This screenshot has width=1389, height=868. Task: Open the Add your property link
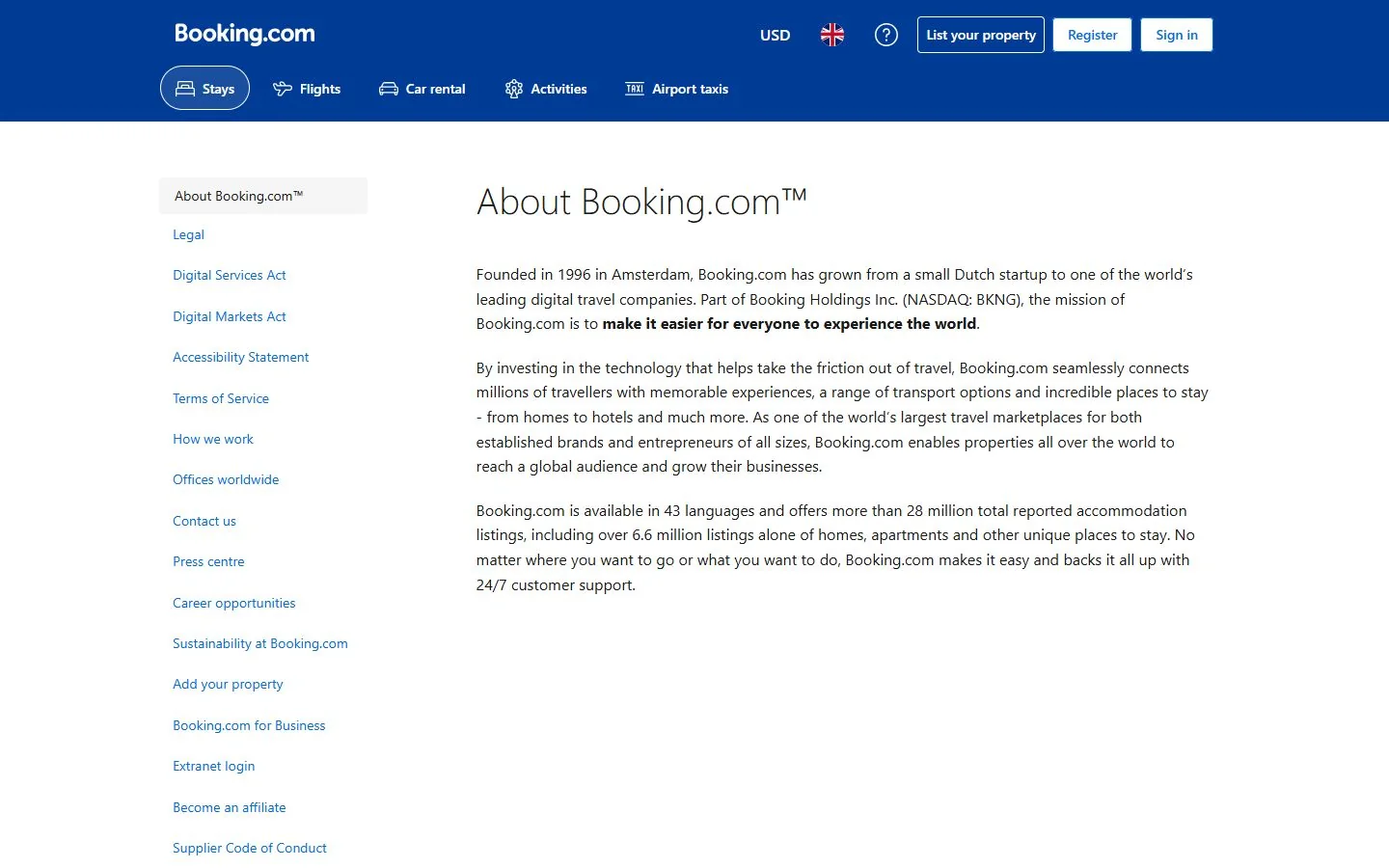coord(228,684)
